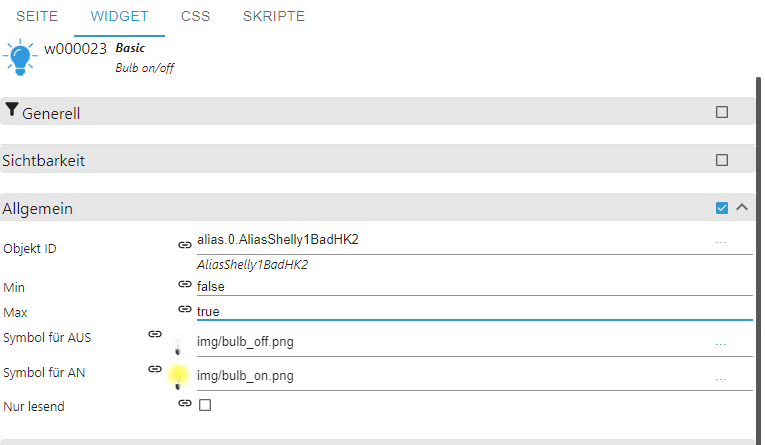Collapse the Allgemein section with chevron
765x445 pixels.
pos(742,208)
